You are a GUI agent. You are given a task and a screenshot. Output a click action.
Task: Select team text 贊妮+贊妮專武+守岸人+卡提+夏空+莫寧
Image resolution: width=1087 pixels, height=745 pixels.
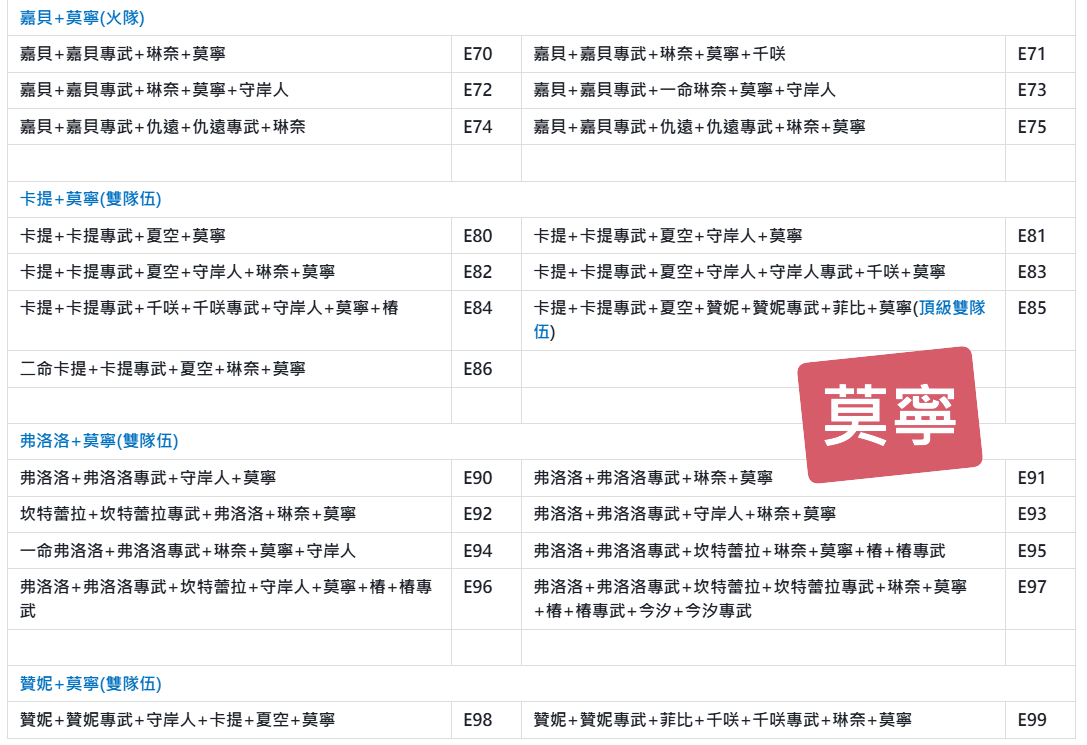[x=178, y=720]
